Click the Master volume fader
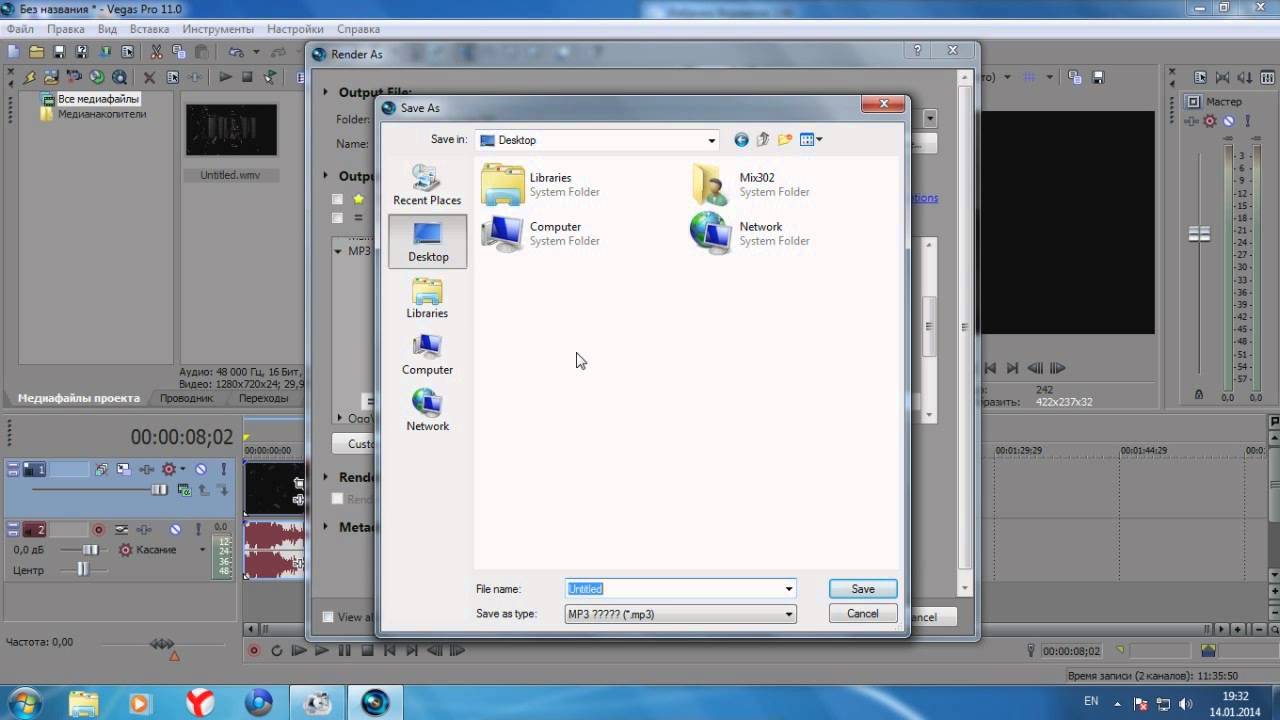The image size is (1280, 720). pos(1199,234)
